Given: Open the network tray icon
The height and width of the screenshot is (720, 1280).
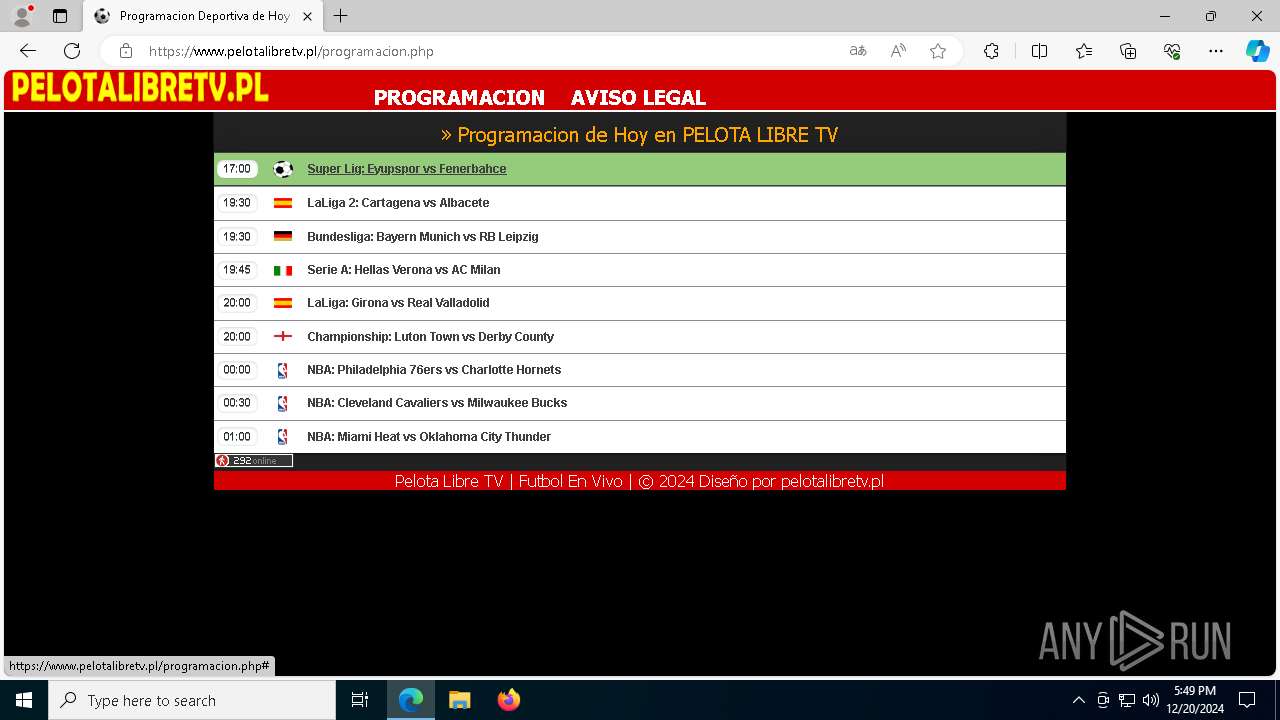Looking at the screenshot, I should (1126, 700).
